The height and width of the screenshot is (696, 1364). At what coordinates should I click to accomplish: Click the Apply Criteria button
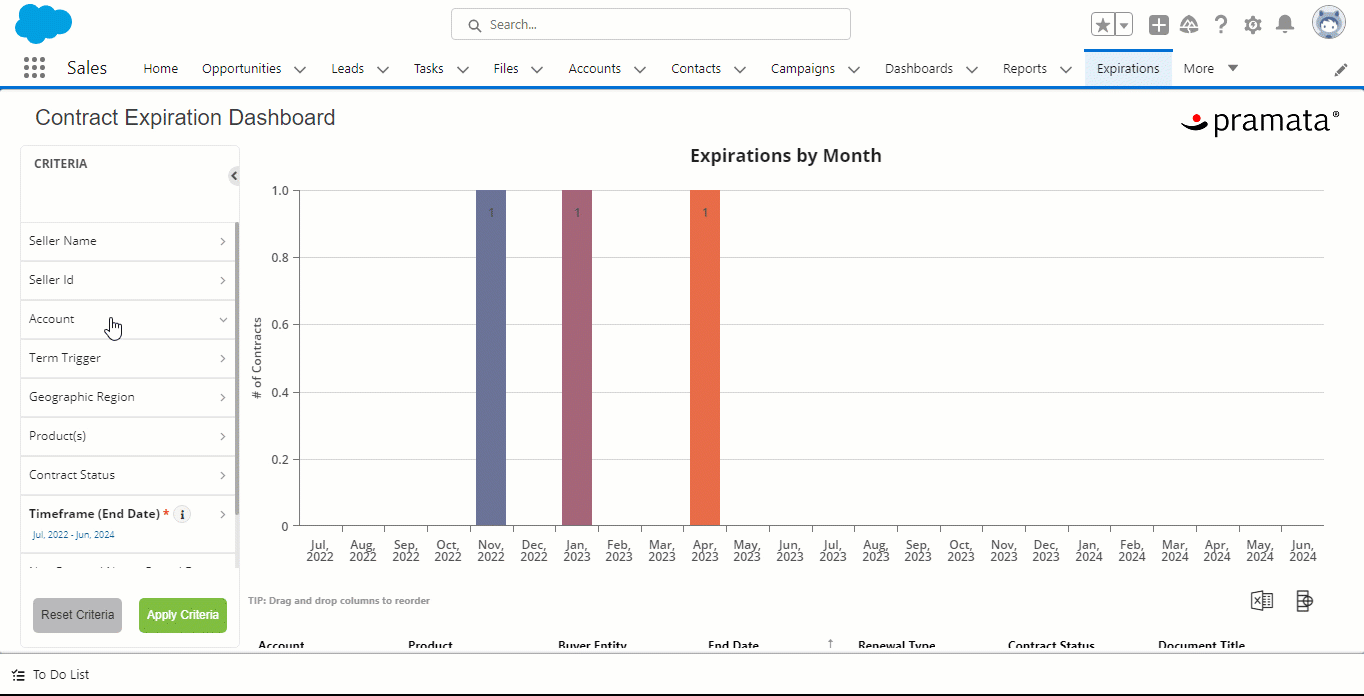pos(183,615)
